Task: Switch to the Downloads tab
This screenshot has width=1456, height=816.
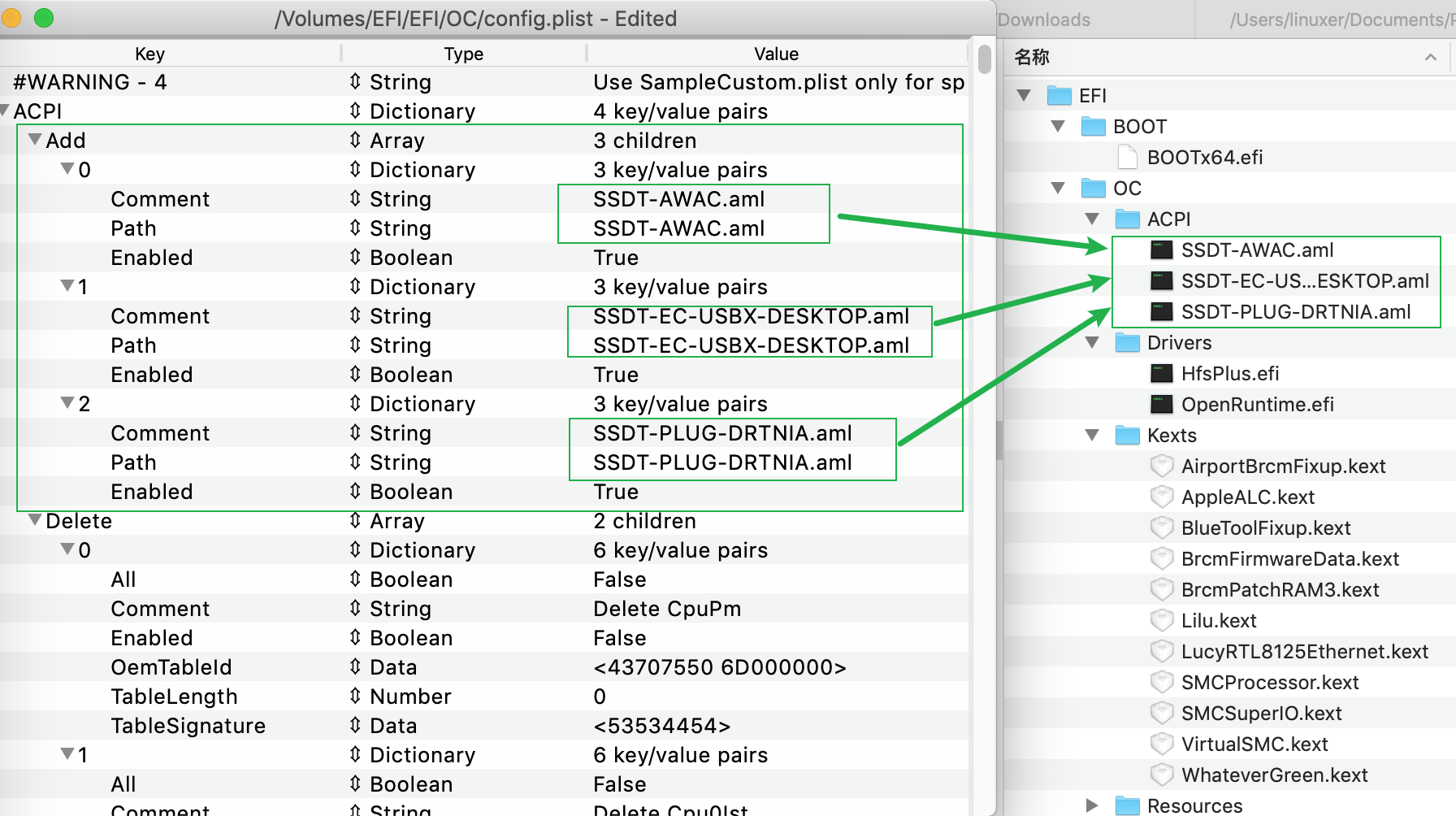Action: [x=1043, y=20]
